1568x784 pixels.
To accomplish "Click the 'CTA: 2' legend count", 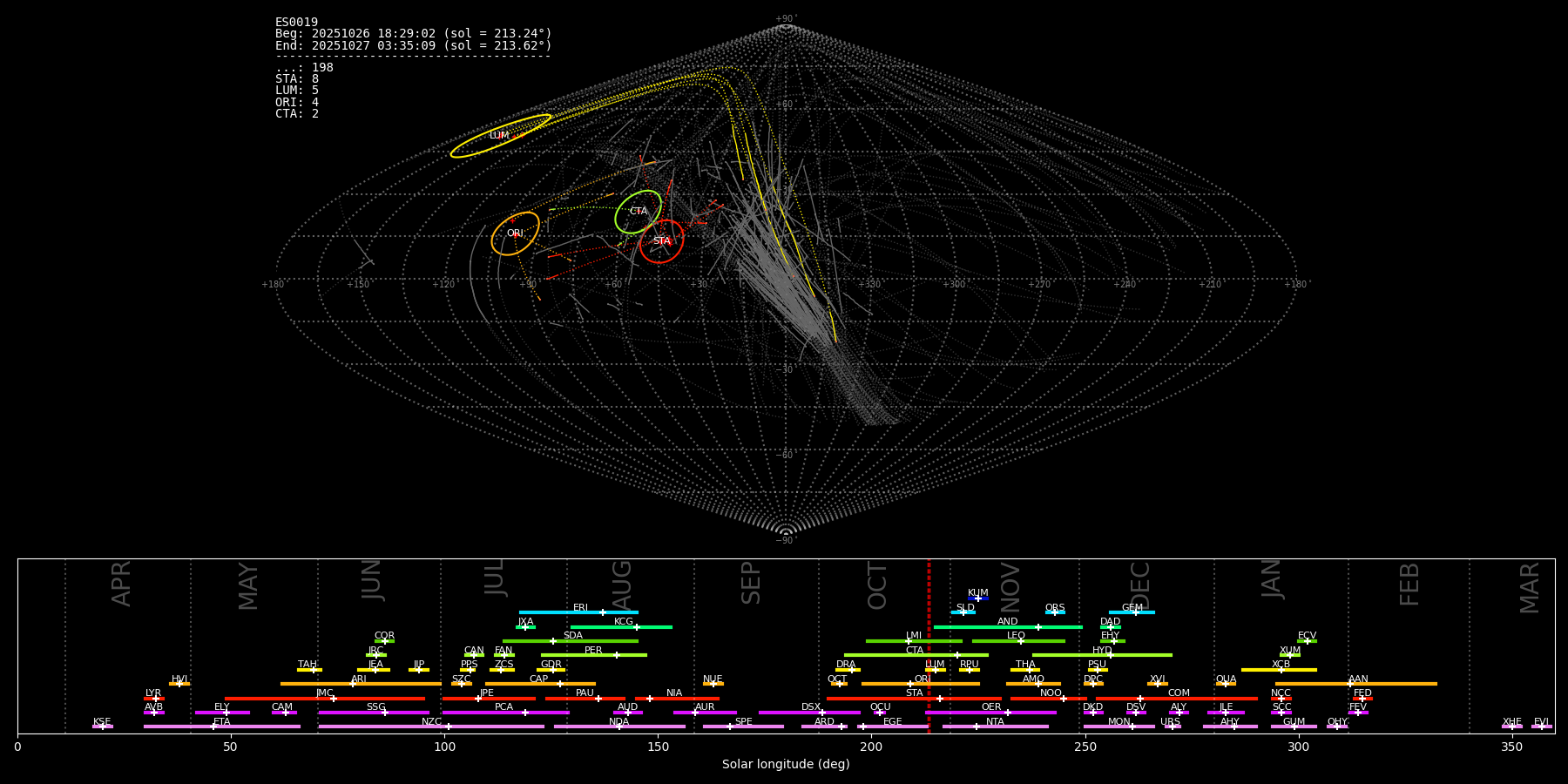I will (x=297, y=113).
